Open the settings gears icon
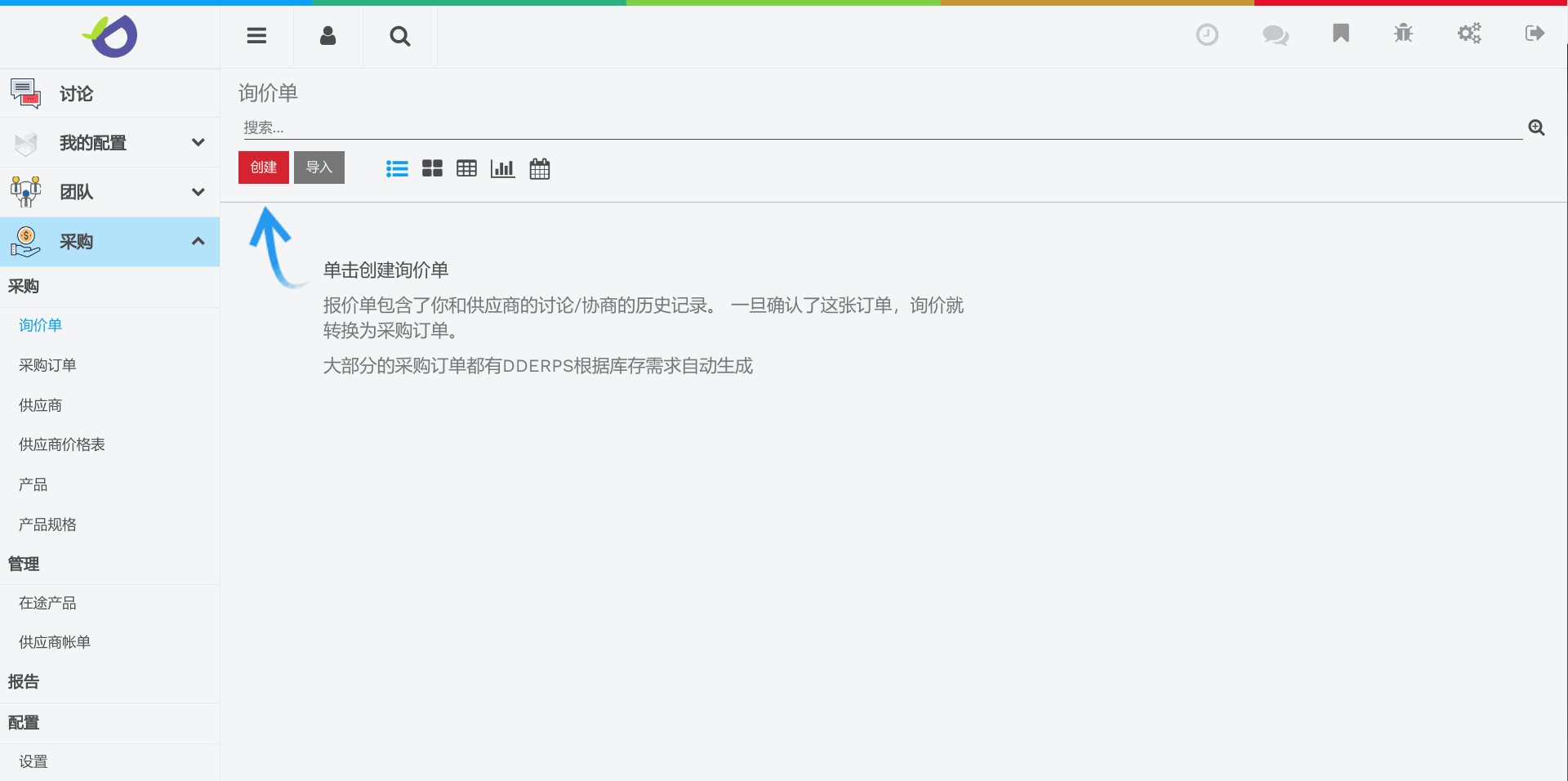 tap(1469, 33)
